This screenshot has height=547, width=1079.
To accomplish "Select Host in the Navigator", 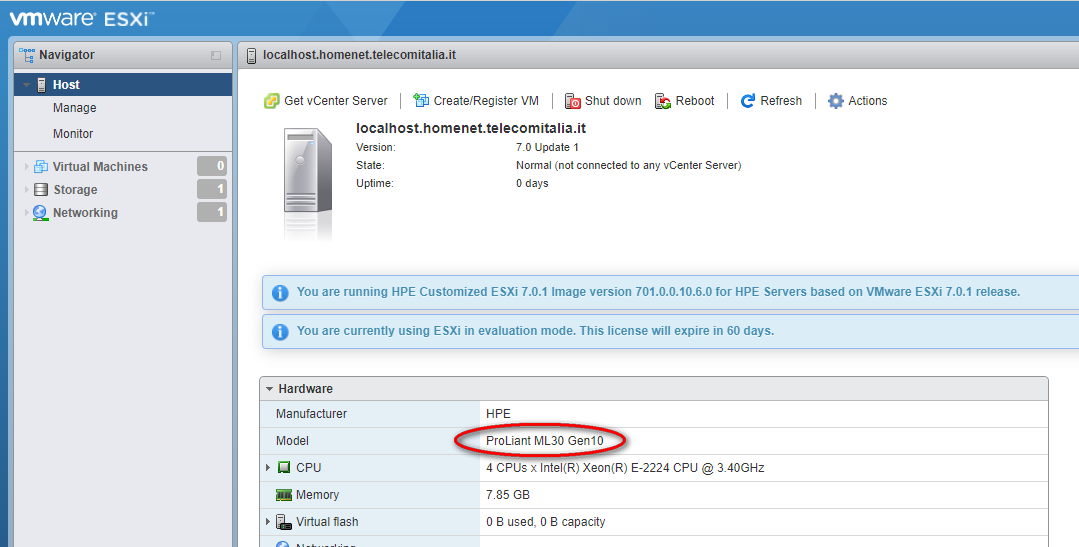I will coord(123,85).
